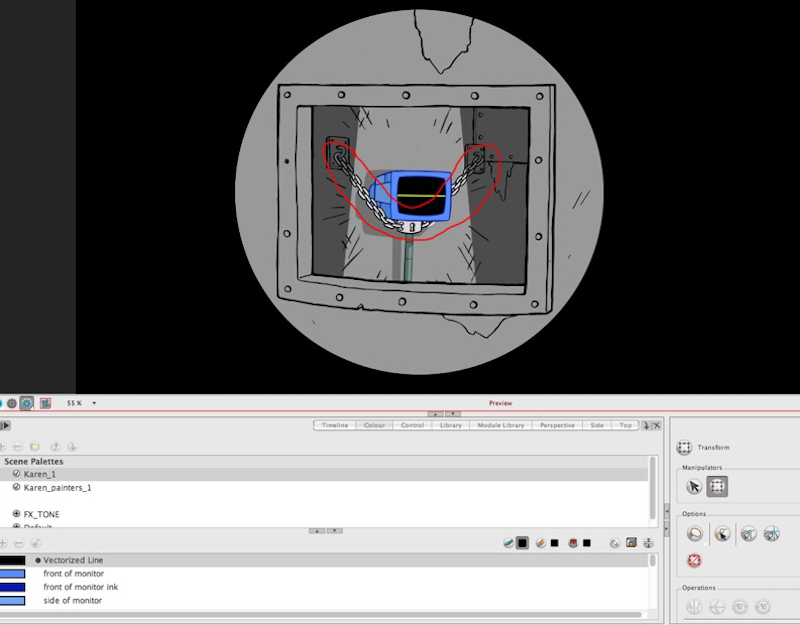800x625 pixels.
Task: Click the black swatch next to the pencil icon
Action: pos(555,543)
